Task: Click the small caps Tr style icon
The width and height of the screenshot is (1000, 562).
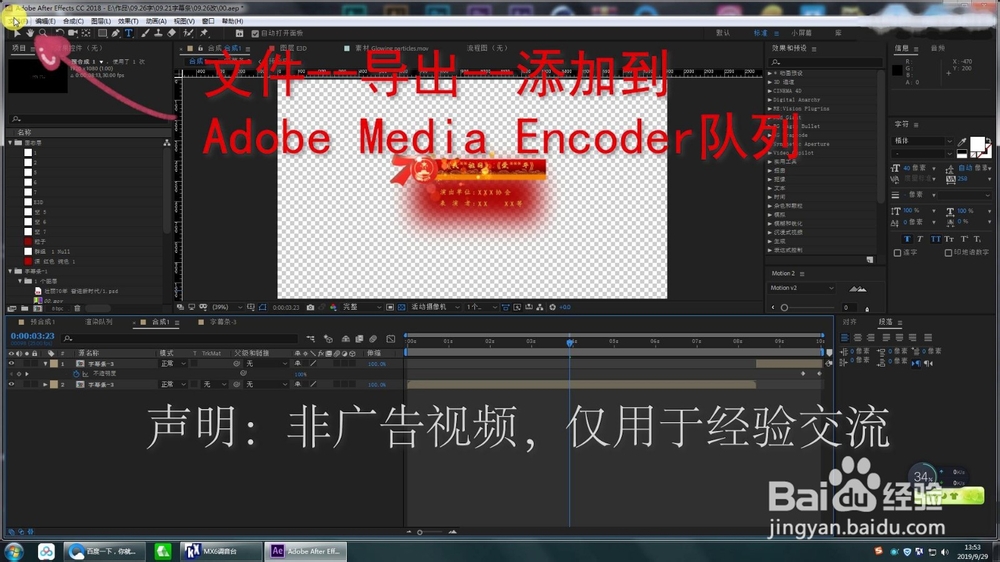Action: 950,239
